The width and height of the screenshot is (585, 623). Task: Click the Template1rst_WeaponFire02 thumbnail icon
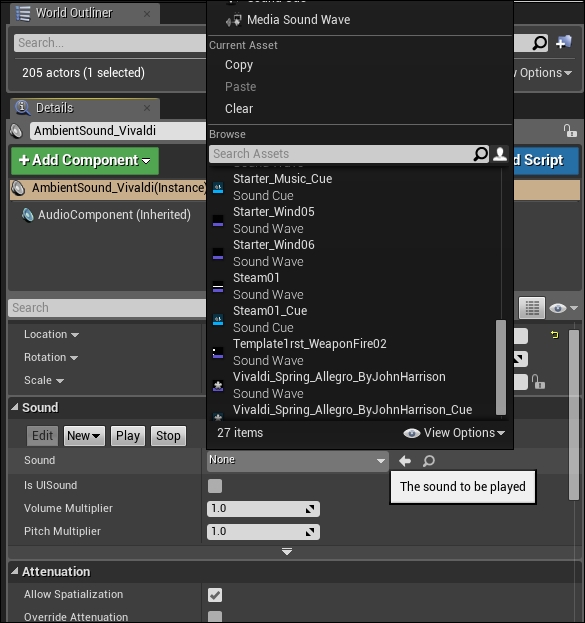coord(218,352)
